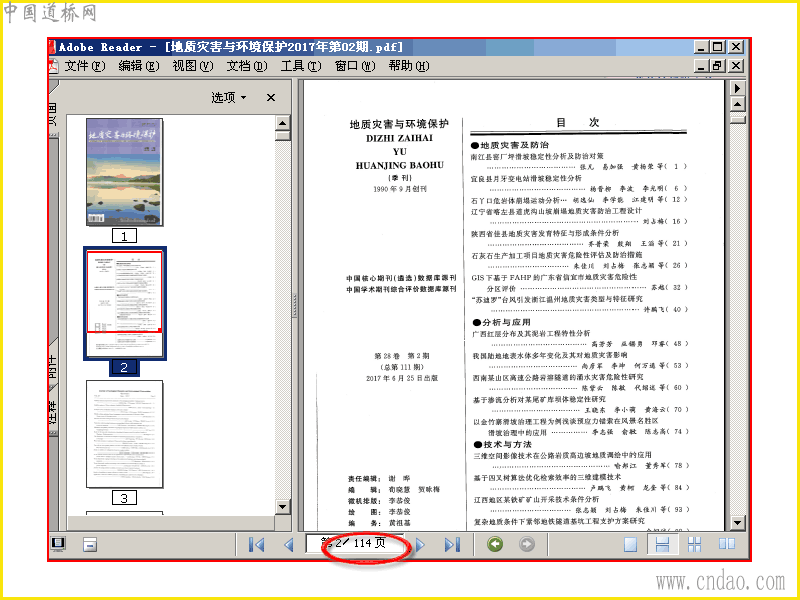Select single page layout icon

pyautogui.click(x=631, y=544)
